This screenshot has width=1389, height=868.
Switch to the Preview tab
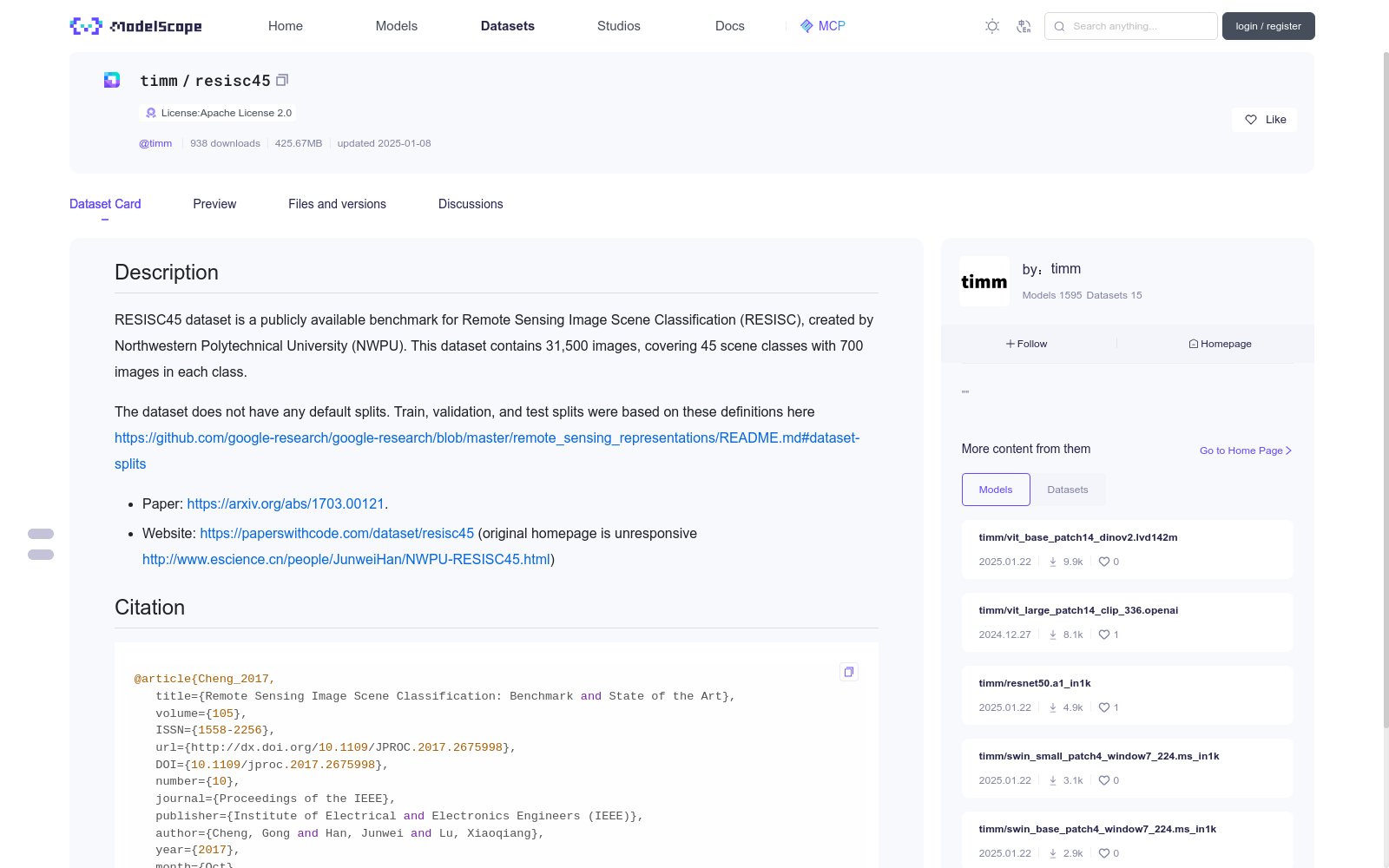214,204
